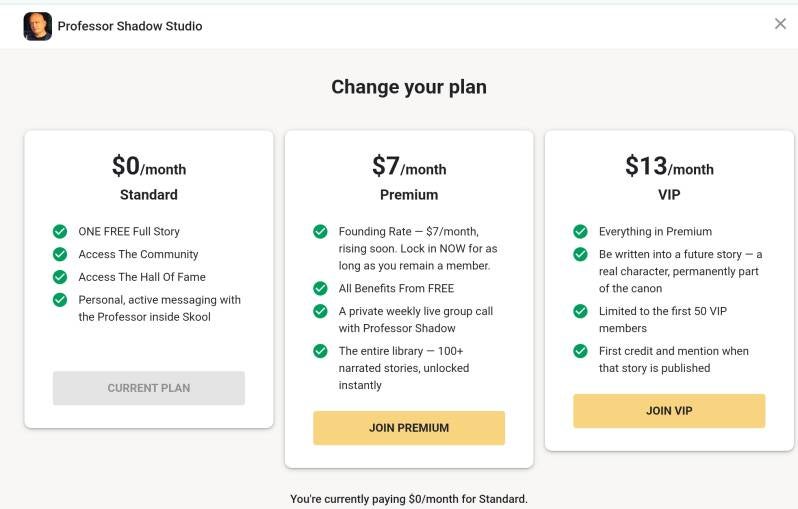Click the checkmark next to The entire library
Image resolution: width=798 pixels, height=509 pixels.
click(320, 351)
